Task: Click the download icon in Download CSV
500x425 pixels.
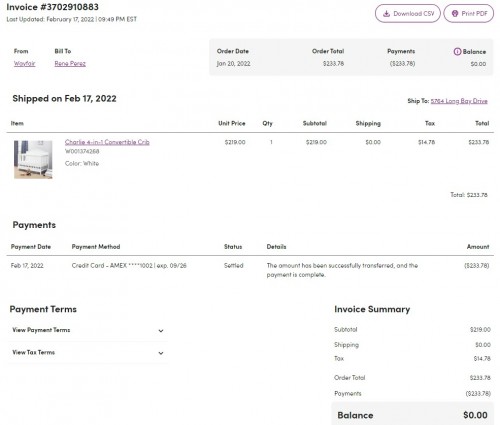Action: 386,14
